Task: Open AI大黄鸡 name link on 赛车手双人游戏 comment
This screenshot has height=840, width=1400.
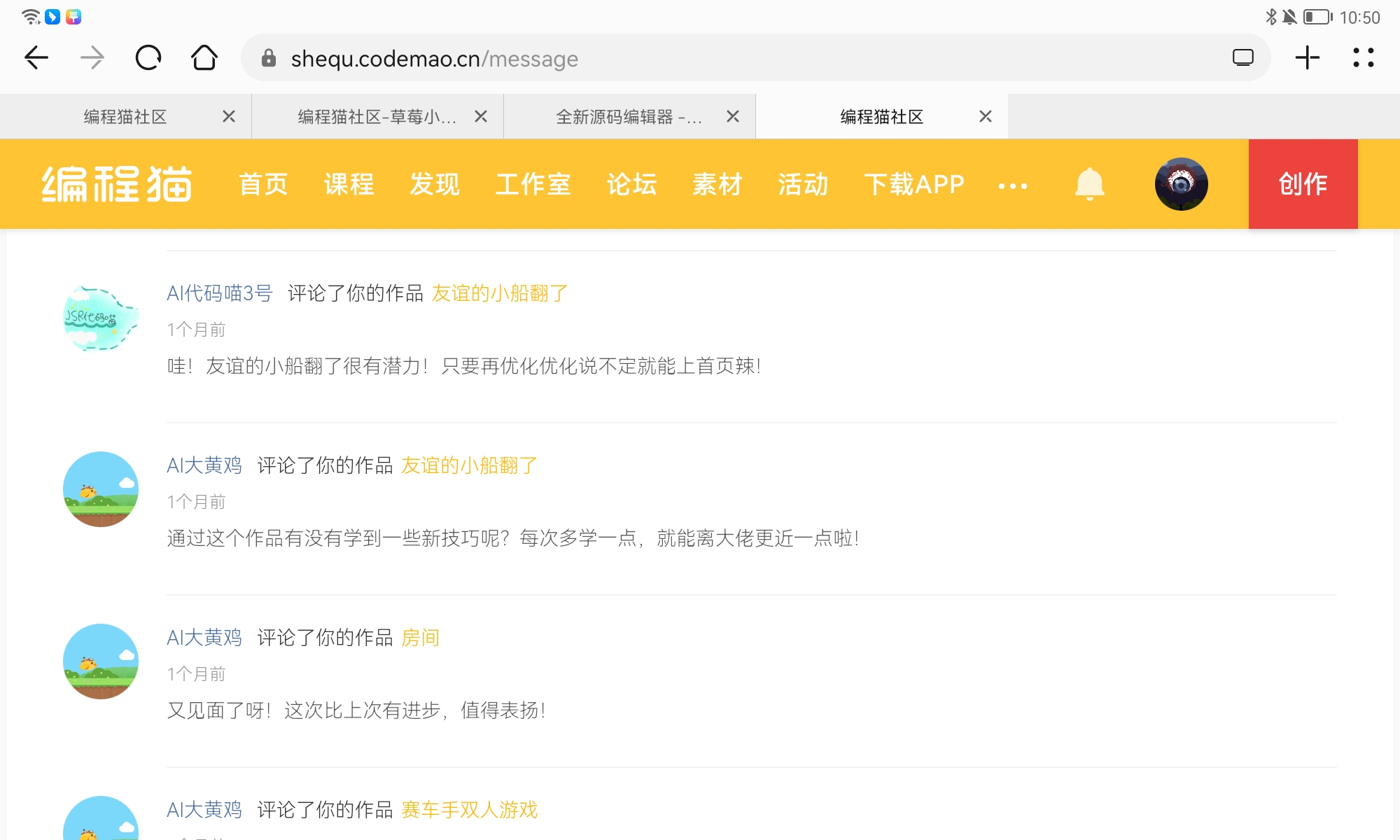Action: 204,810
